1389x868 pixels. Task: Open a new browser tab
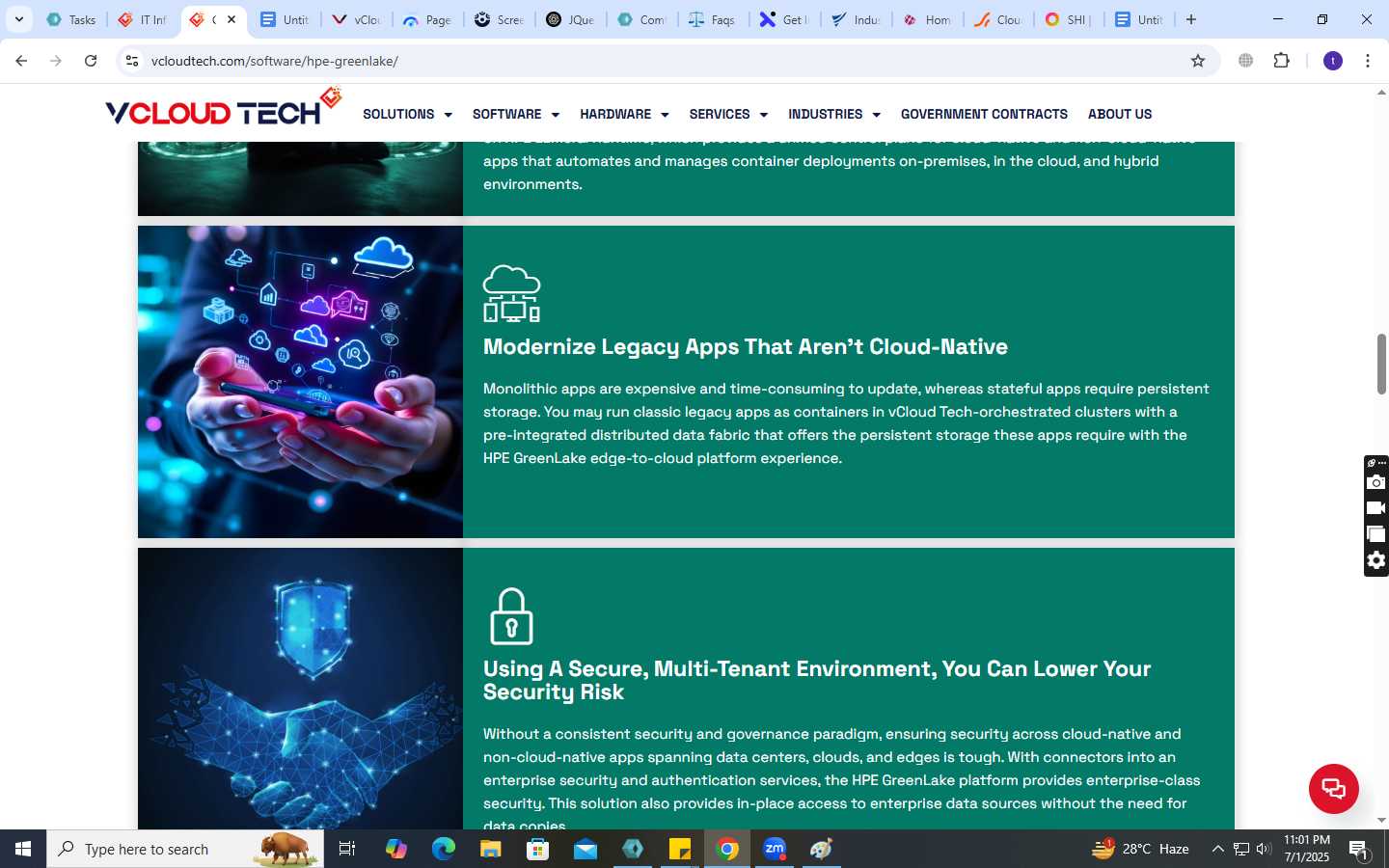pyautogui.click(x=1191, y=19)
